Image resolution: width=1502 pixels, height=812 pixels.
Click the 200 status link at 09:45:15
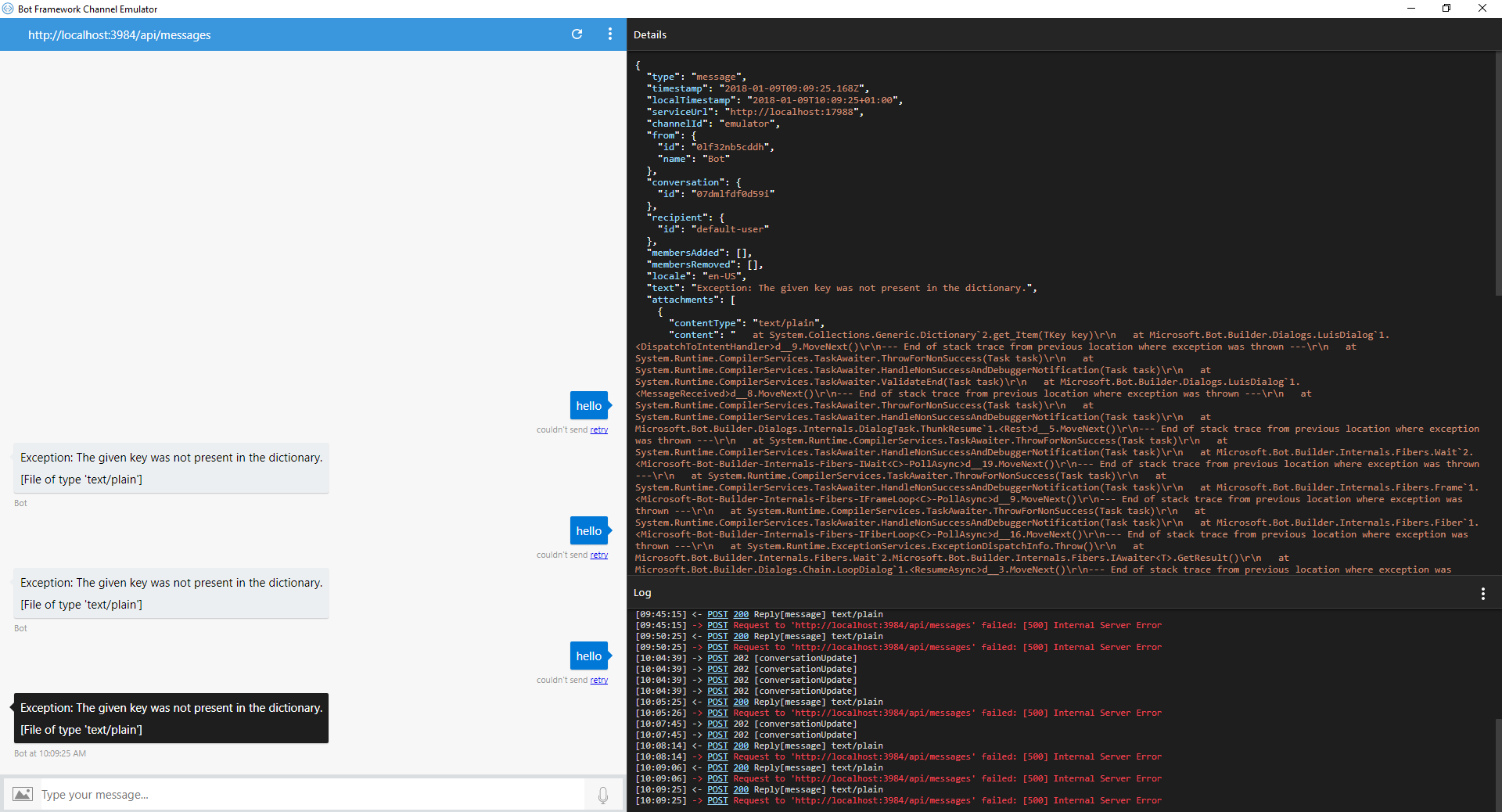point(740,614)
